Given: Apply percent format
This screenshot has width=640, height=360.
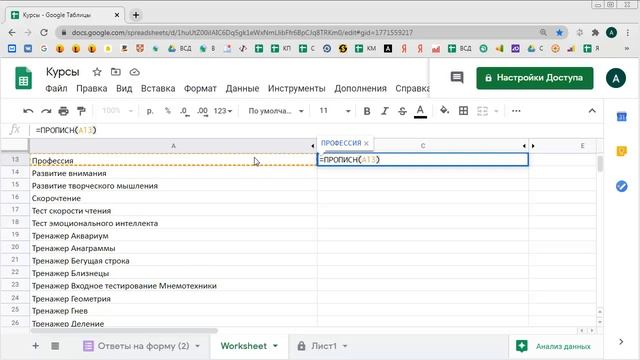Looking at the screenshot, I should coord(168,111).
